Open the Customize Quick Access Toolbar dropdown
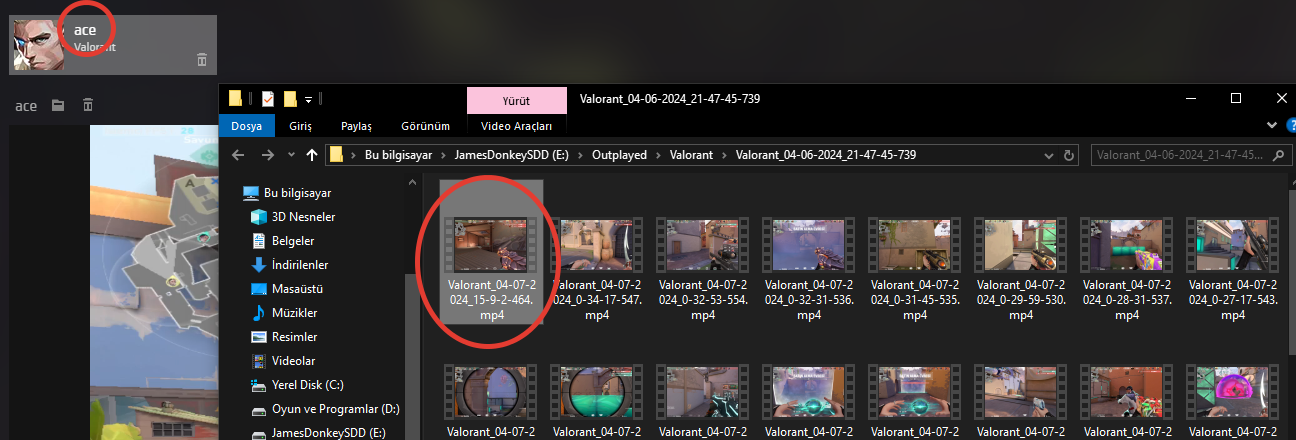The width and height of the screenshot is (1296, 440). point(309,99)
